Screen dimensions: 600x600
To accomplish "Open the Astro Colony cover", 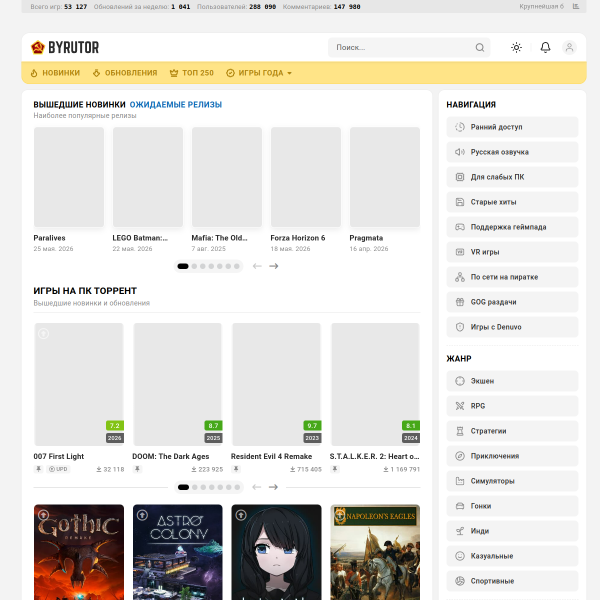I will tap(178, 552).
